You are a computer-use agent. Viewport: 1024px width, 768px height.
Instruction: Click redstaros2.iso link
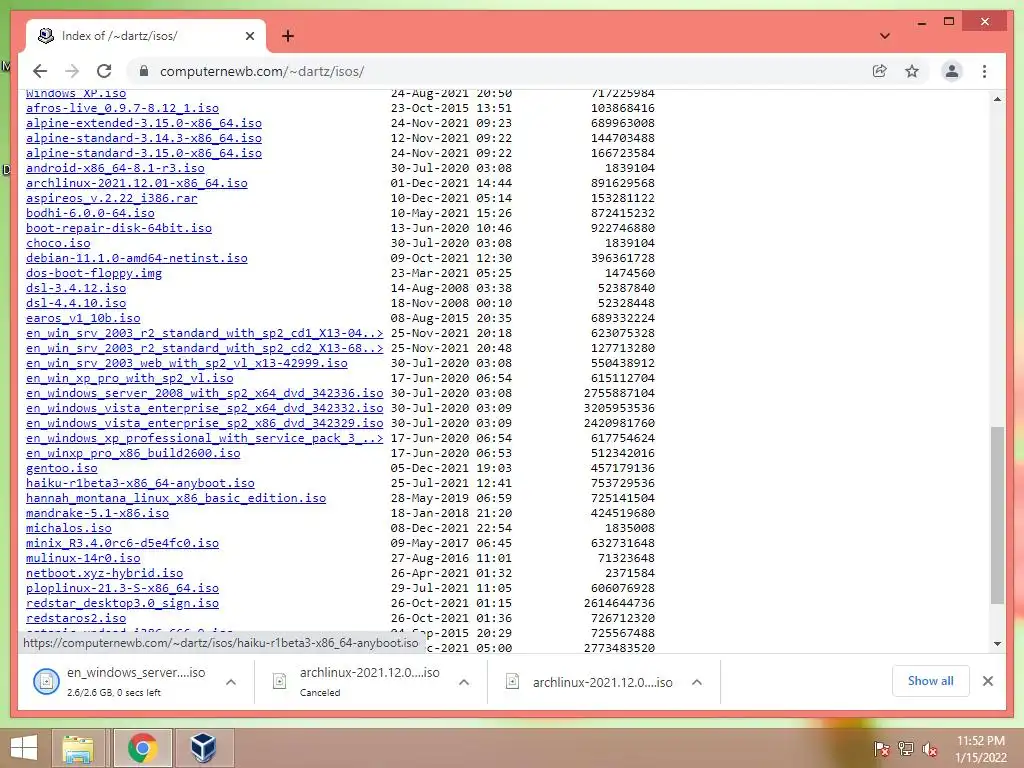[x=76, y=619]
